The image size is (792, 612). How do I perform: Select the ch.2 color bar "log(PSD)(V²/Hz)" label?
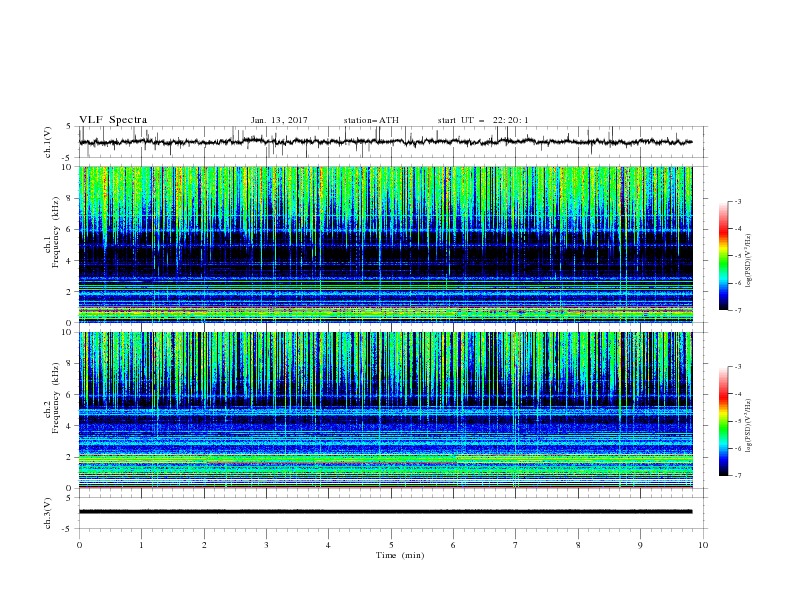(x=749, y=426)
